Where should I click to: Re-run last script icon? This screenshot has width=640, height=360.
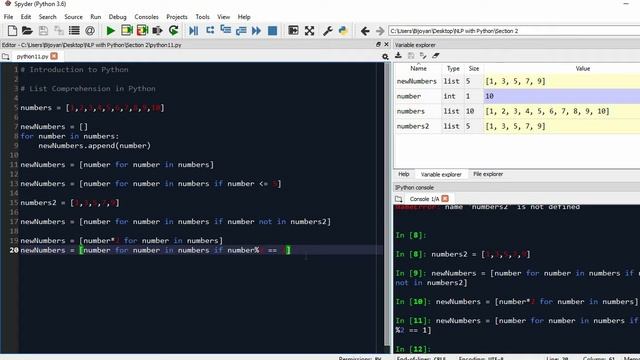click(x=173, y=31)
